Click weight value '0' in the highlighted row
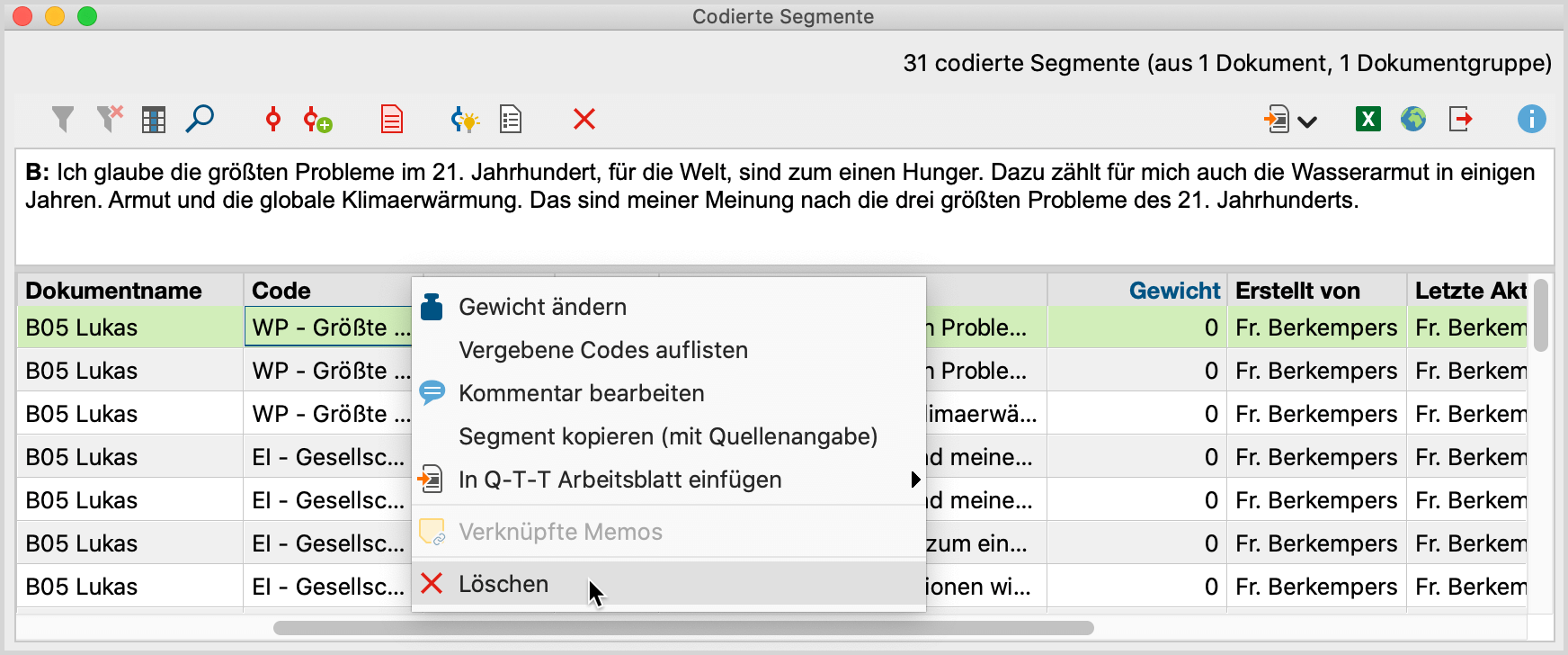Viewport: 1568px width, 655px height. pyautogui.click(x=1137, y=327)
